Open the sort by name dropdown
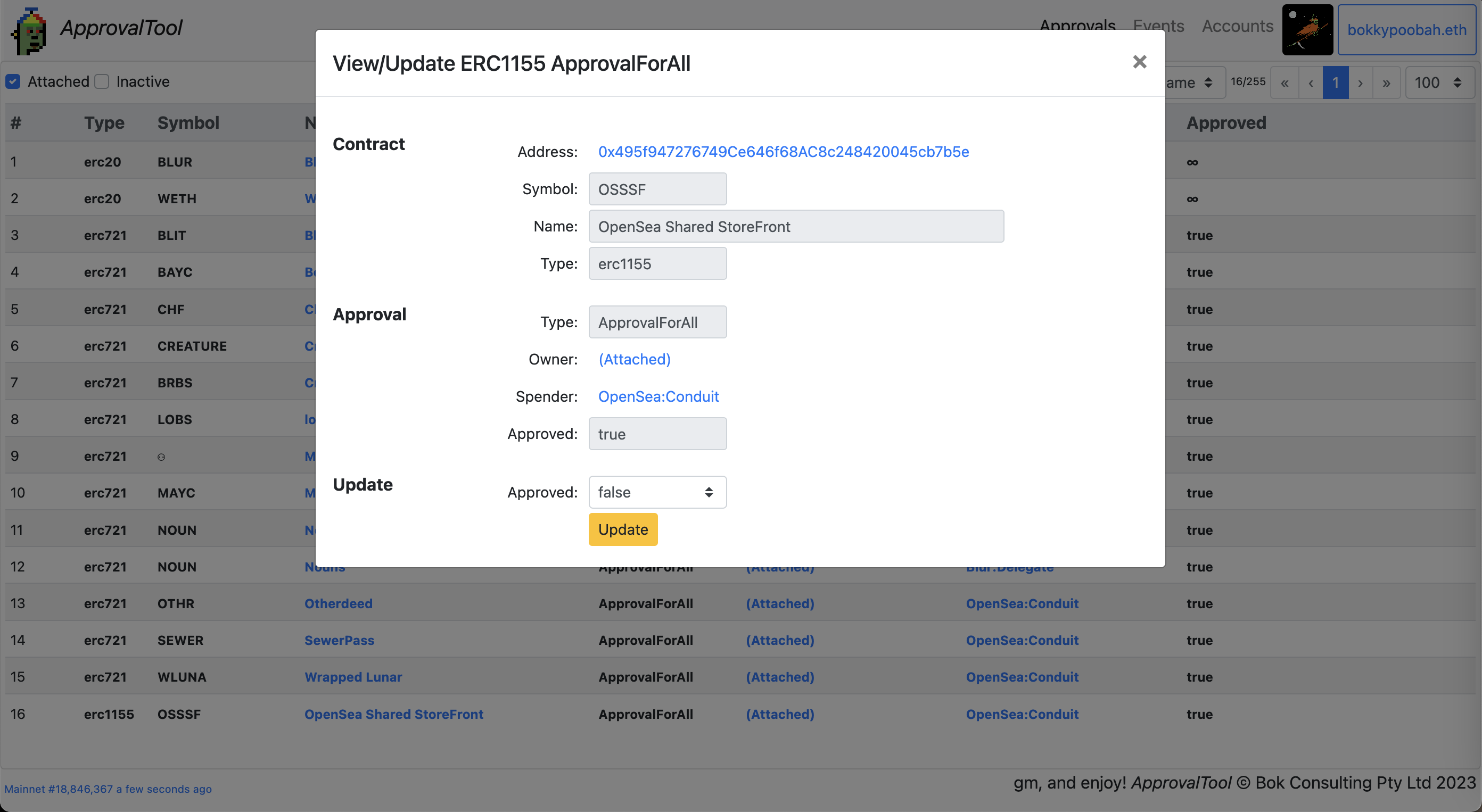The width and height of the screenshot is (1482, 812). [1191, 83]
